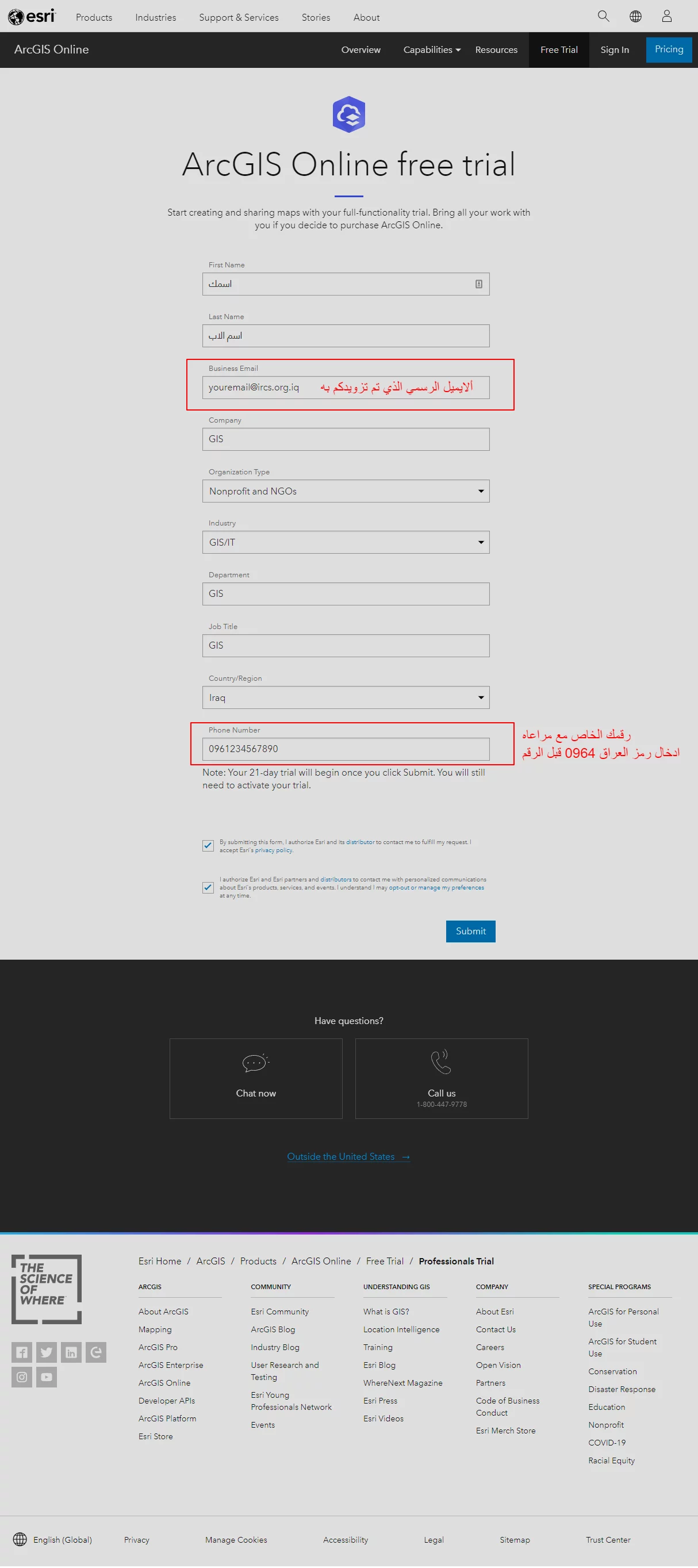
Task: Click into the Business Email field
Action: (346, 388)
